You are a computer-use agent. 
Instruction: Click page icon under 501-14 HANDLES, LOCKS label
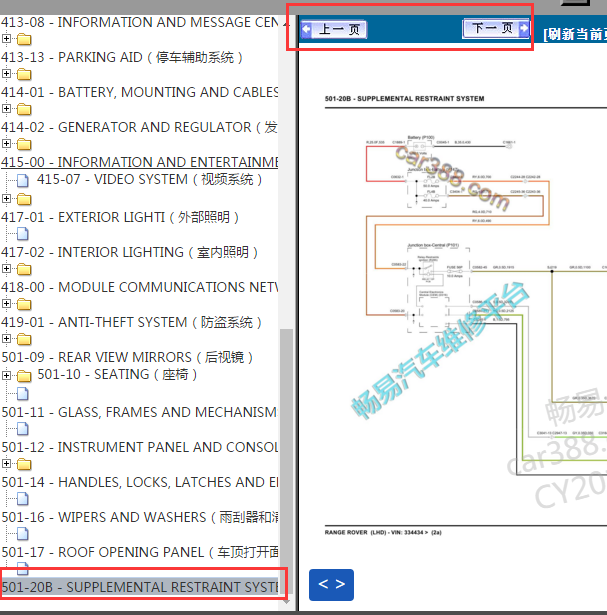coord(23,499)
